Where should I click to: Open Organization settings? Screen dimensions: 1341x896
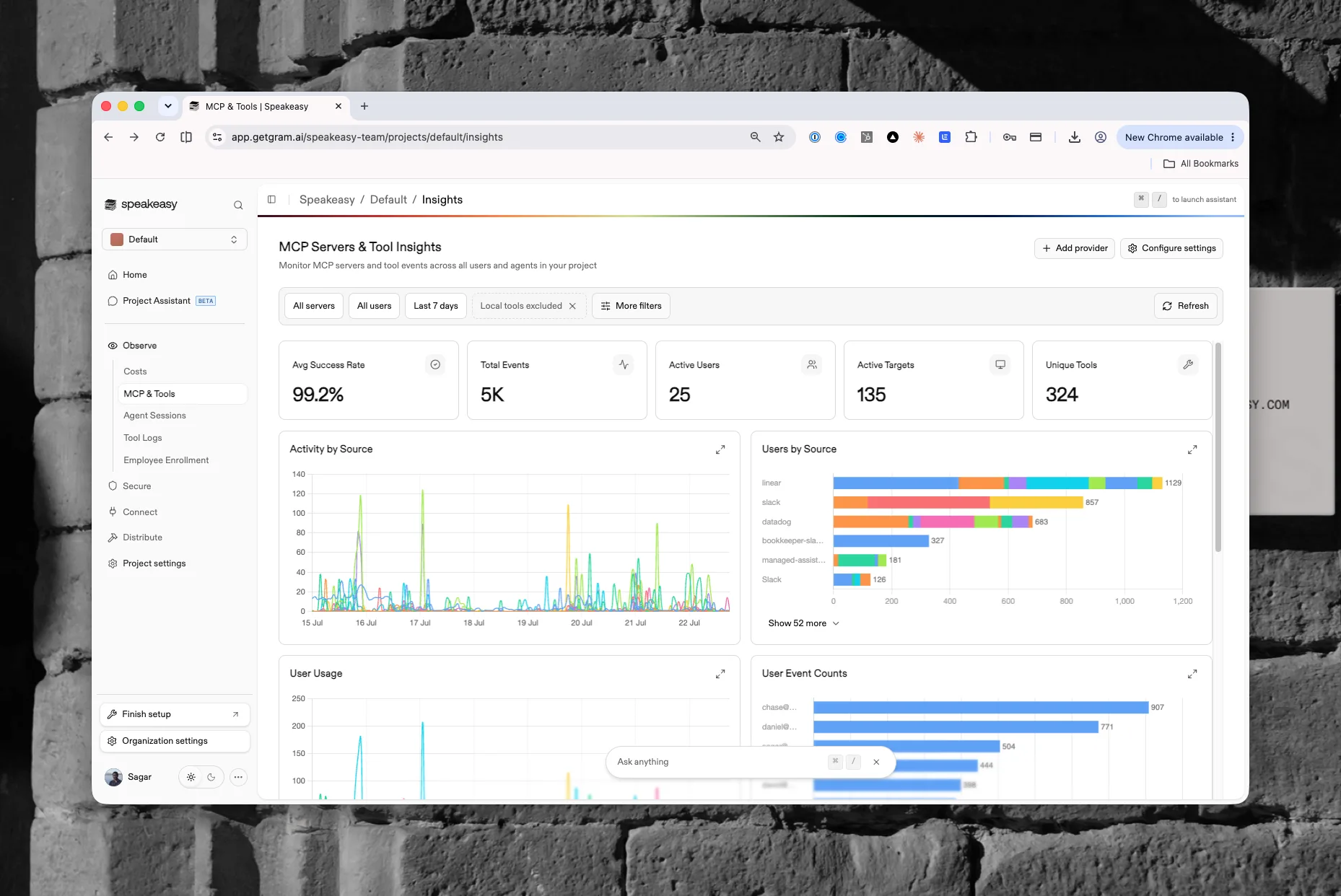pyautogui.click(x=175, y=741)
